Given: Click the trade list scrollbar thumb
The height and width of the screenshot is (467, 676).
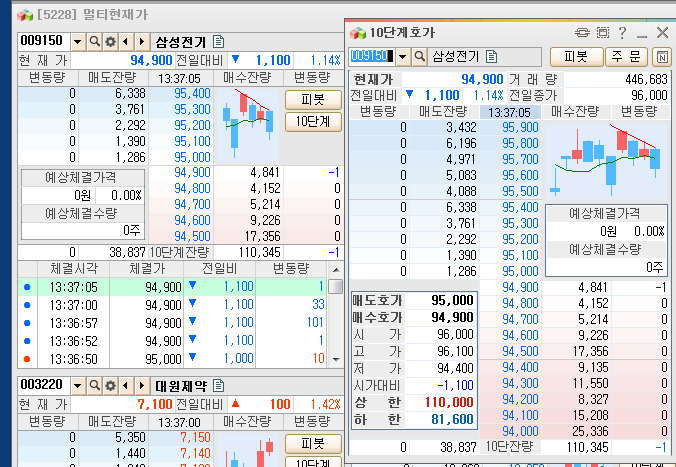Looking at the screenshot, I should click(335, 286).
